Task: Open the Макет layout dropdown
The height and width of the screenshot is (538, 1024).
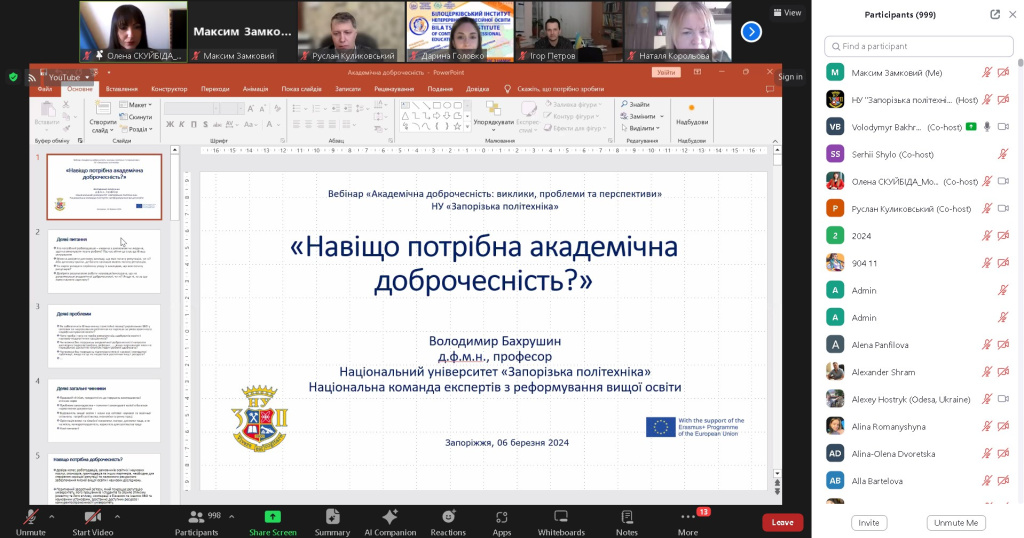Action: pos(136,104)
